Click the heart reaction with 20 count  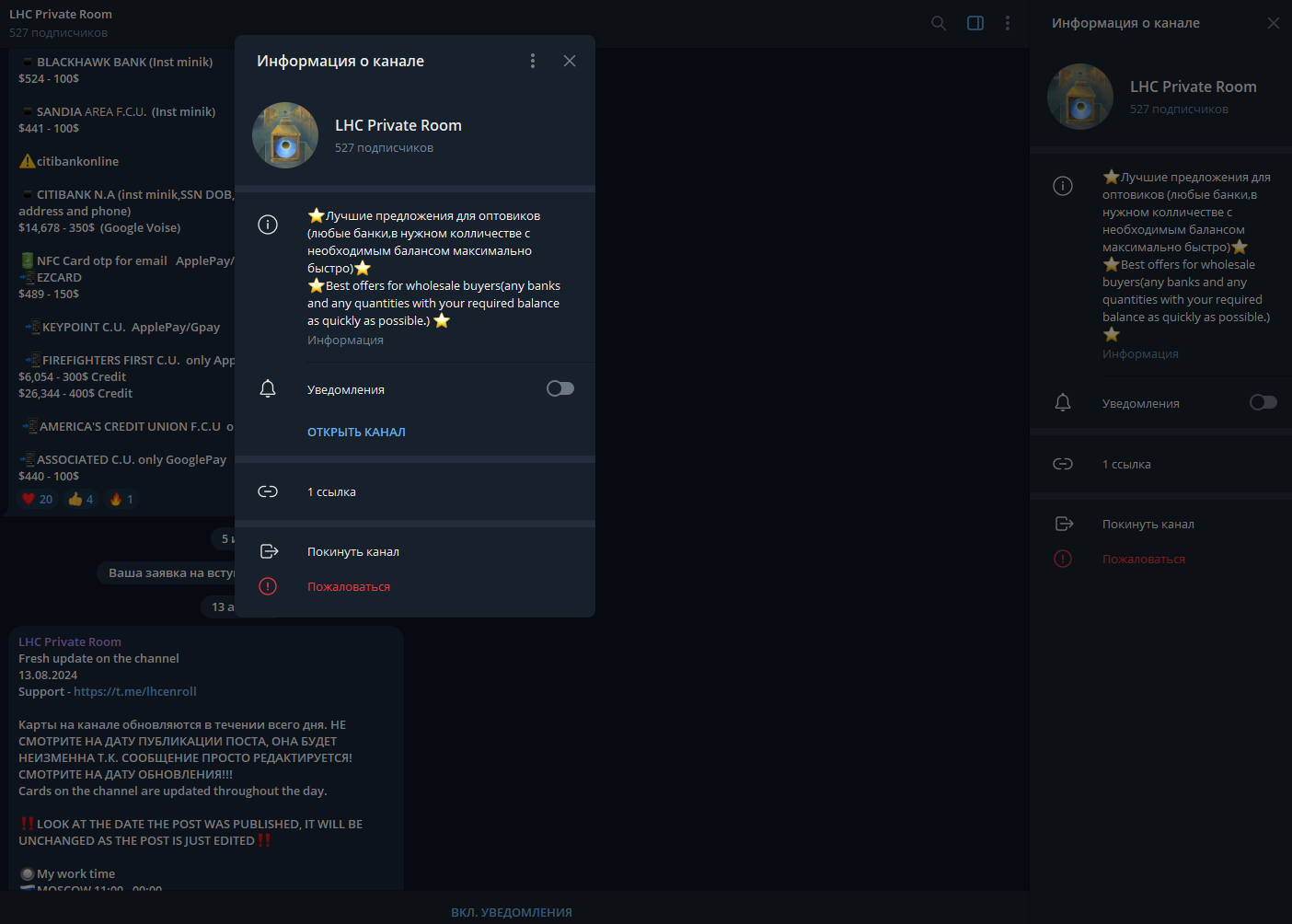[x=38, y=499]
